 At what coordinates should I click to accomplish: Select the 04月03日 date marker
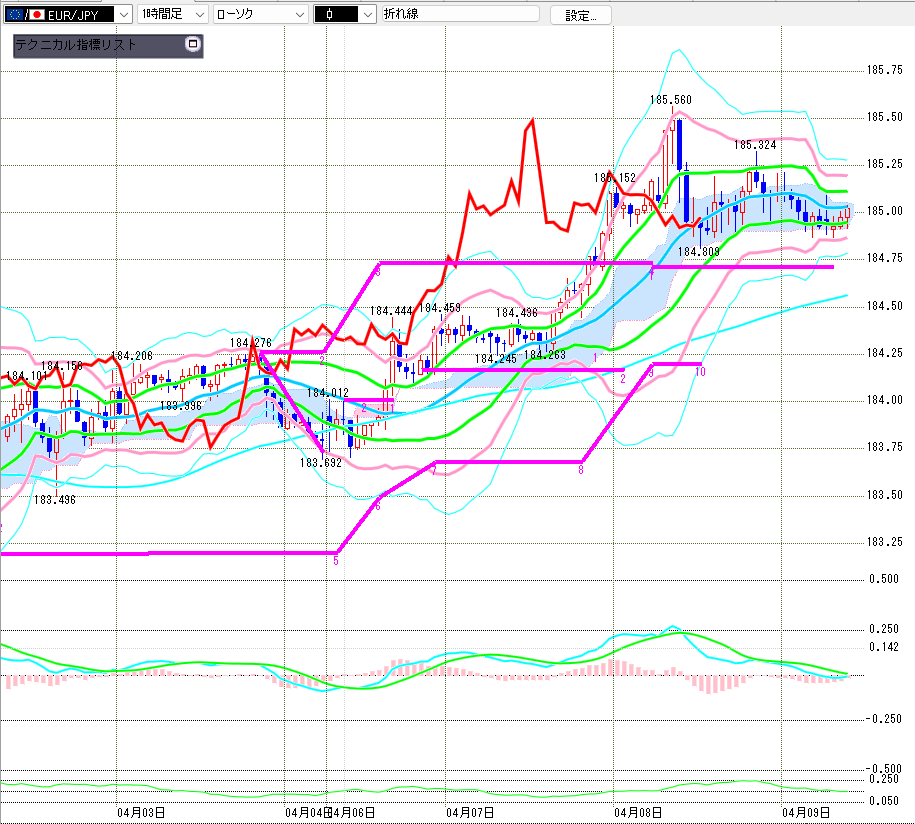tap(140, 813)
